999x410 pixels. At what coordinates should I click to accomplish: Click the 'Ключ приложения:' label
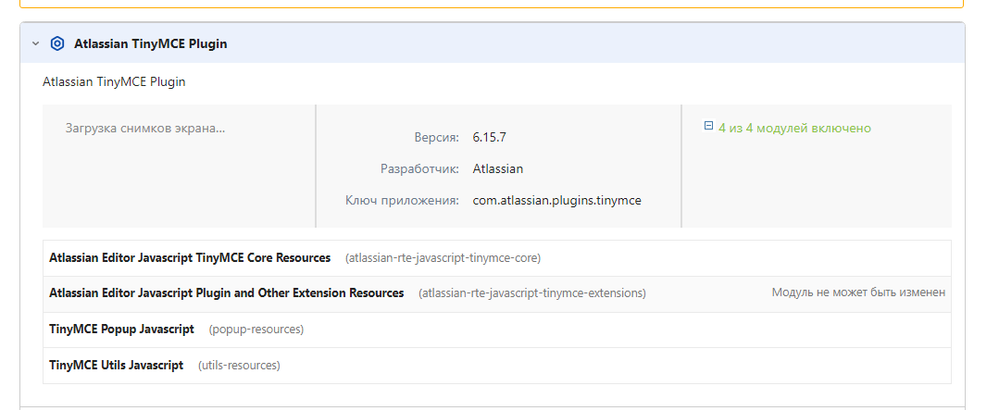click(402, 201)
